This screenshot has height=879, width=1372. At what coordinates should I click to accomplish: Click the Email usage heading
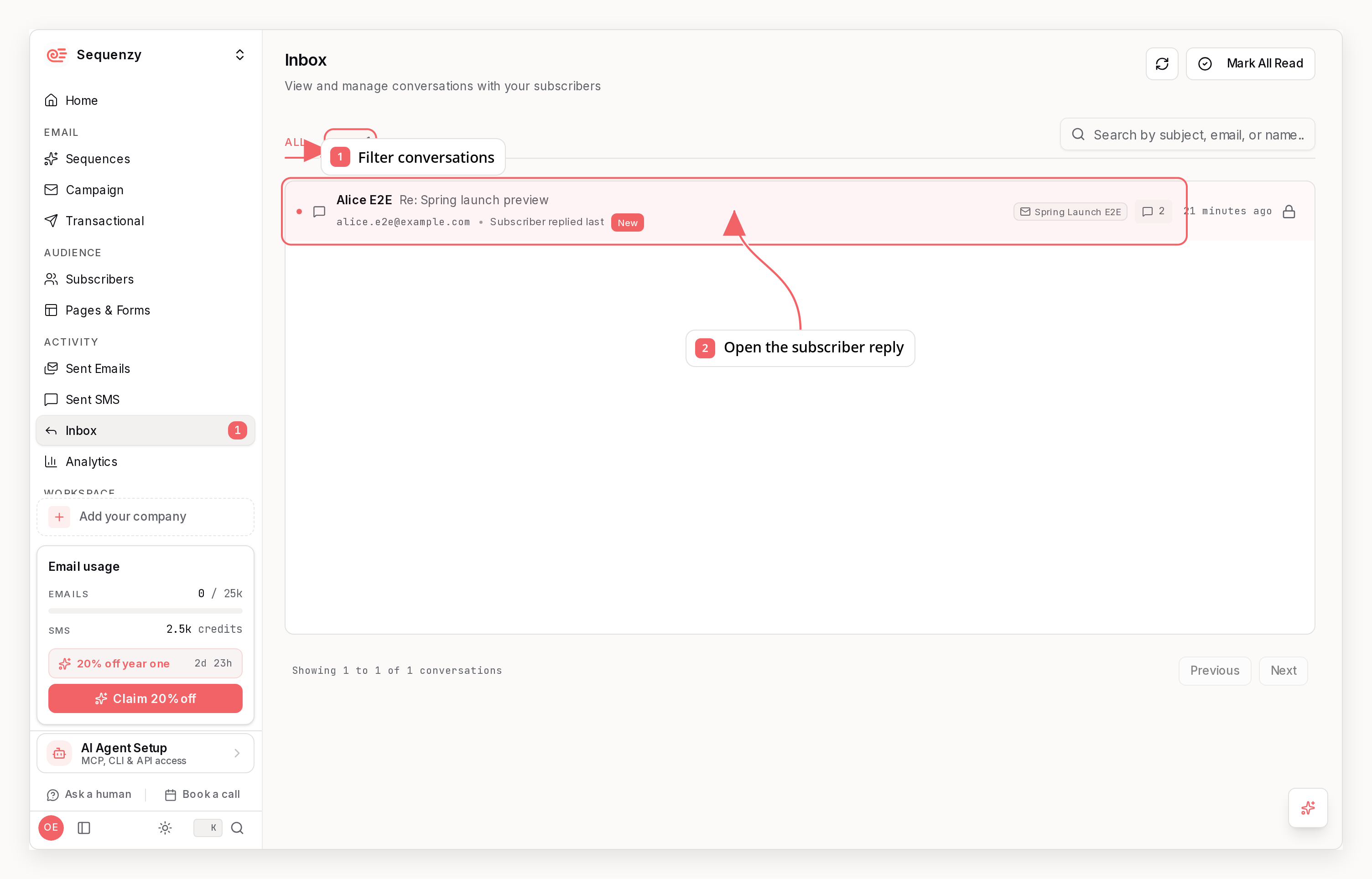tap(84, 566)
